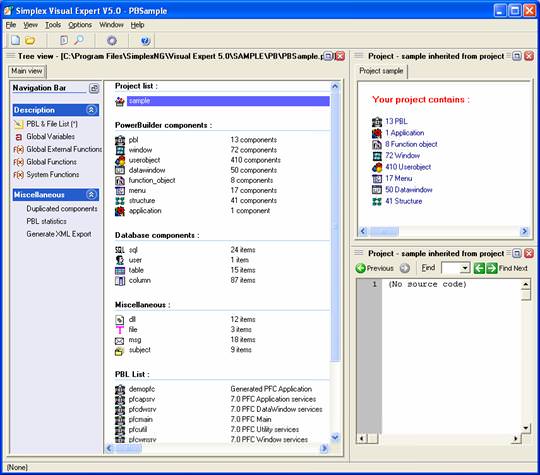
Task: Click the window component icon
Action: click(x=120, y=150)
